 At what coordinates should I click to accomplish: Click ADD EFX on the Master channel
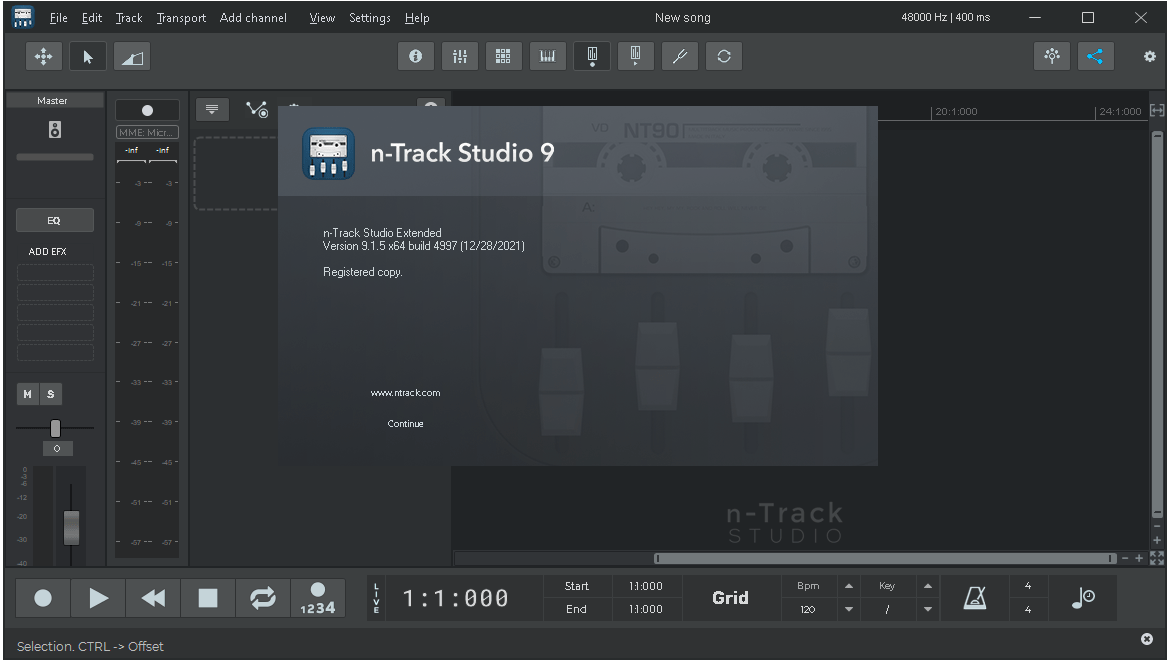click(48, 252)
